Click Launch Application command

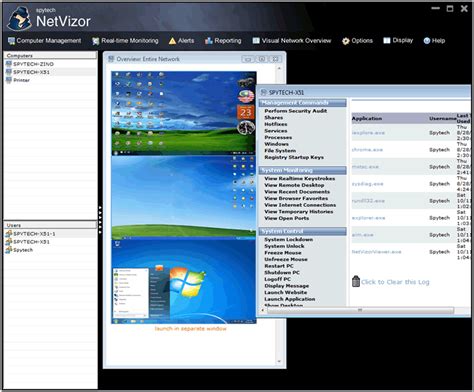290,299
